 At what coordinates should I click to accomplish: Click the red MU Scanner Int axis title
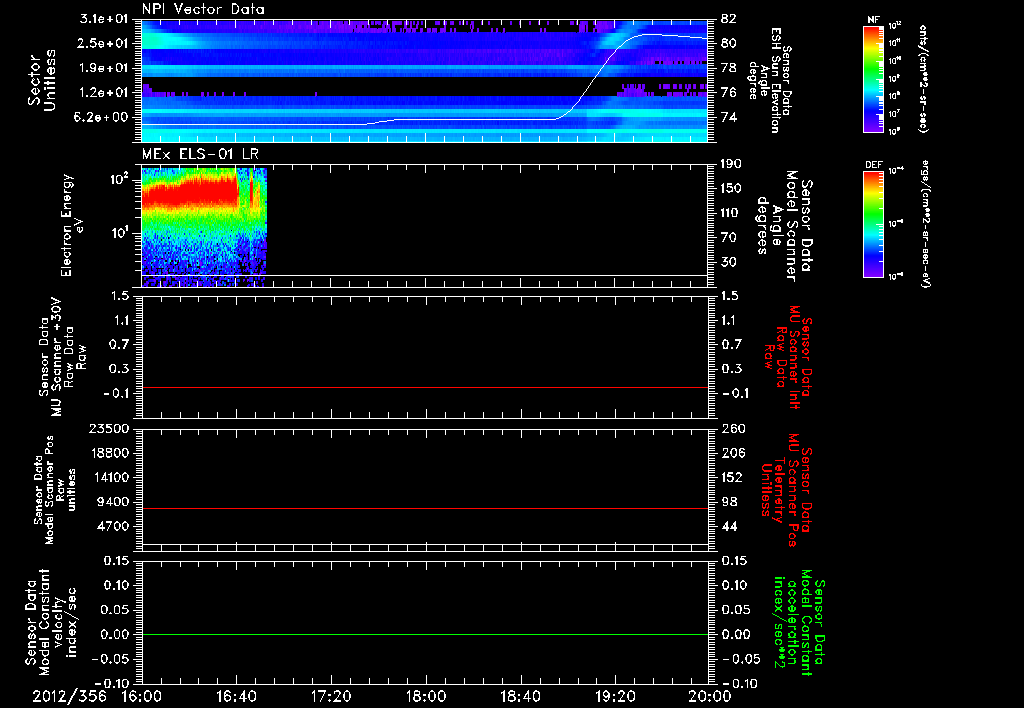[x=788, y=357]
